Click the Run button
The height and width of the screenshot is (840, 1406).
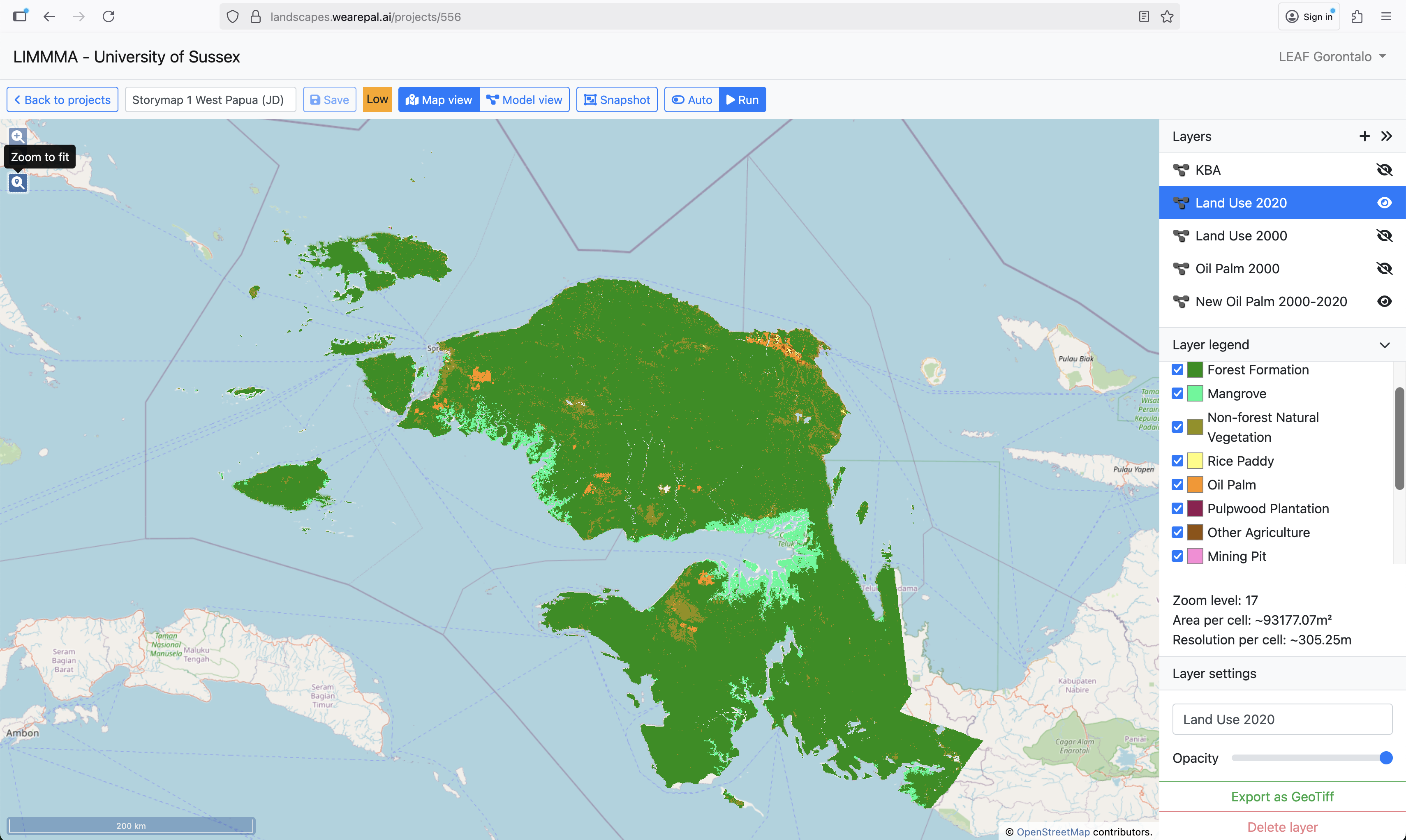point(742,99)
